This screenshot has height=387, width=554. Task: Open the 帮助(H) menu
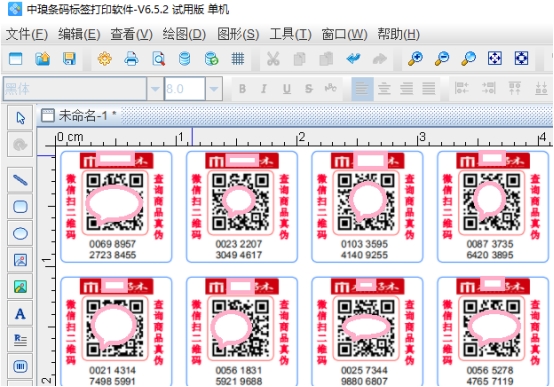point(398,34)
